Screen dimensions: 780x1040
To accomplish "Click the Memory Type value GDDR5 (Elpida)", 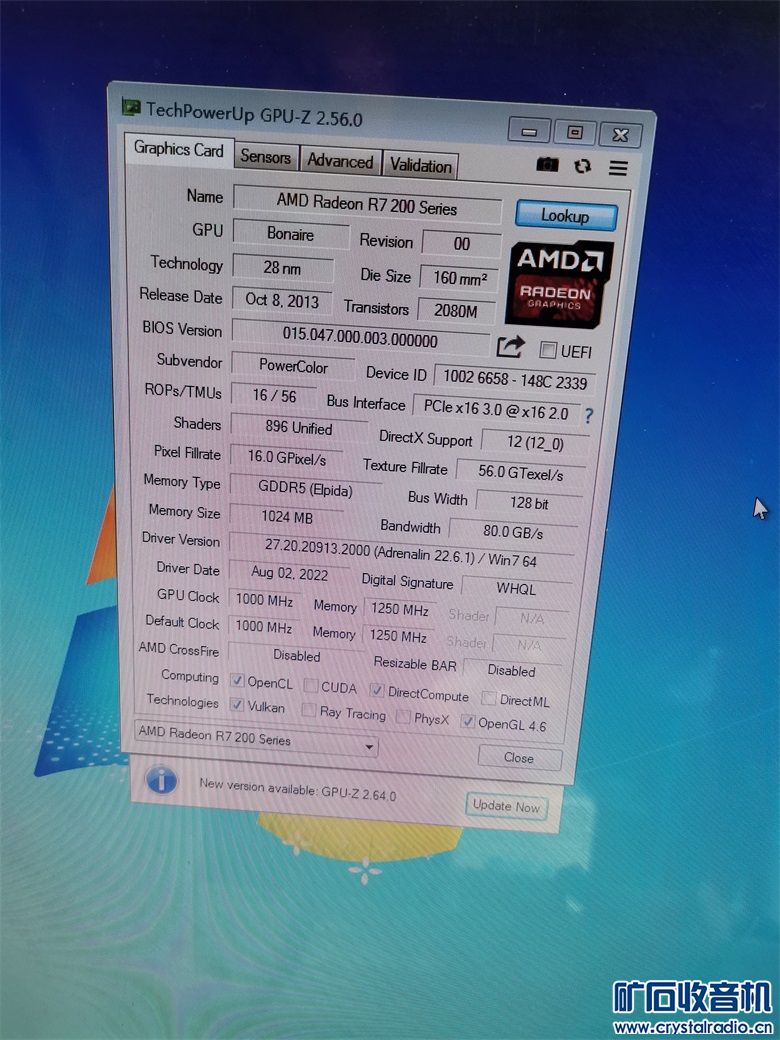I will [306, 489].
